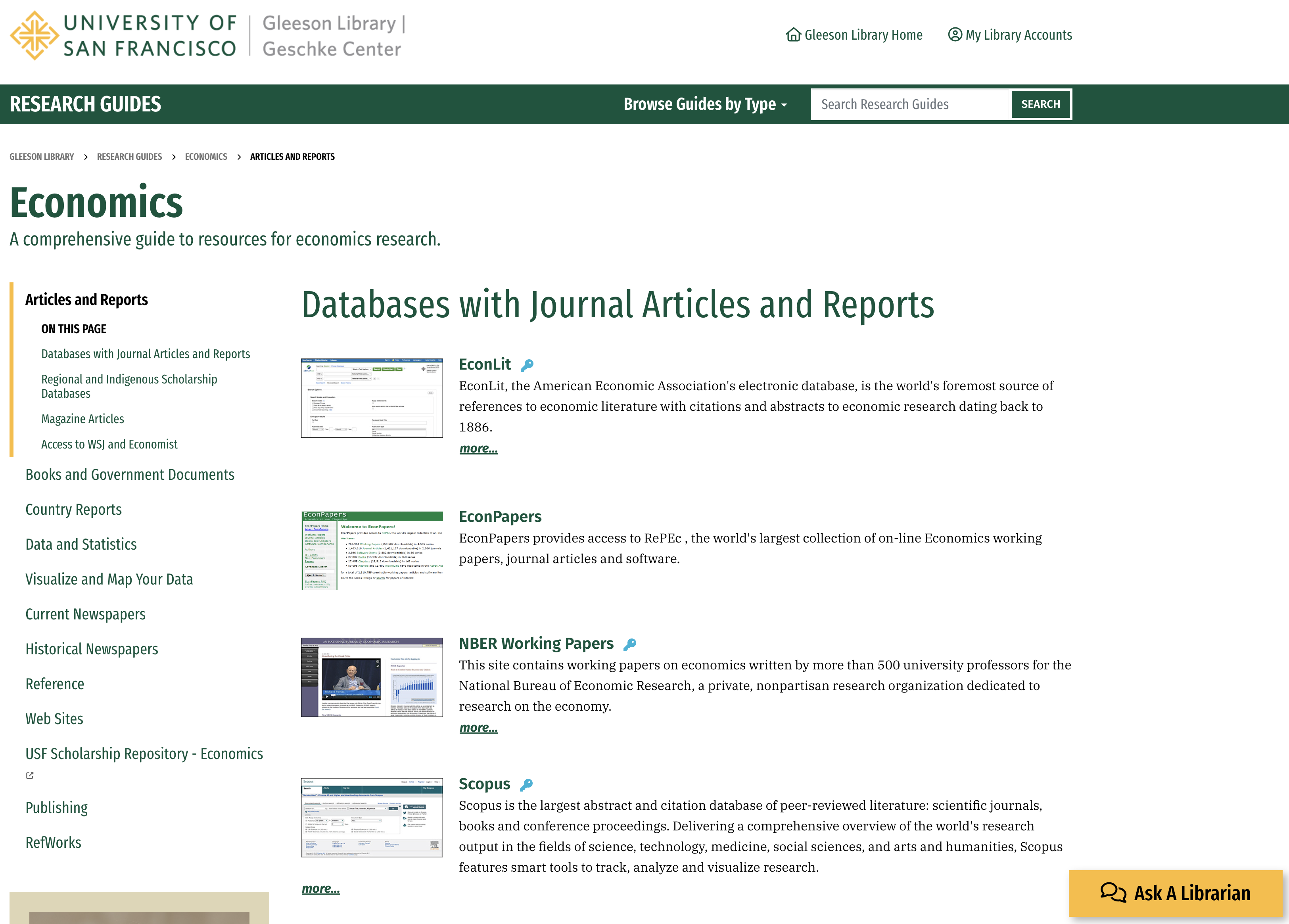Open the Historical Newspapers page
The width and height of the screenshot is (1289, 924).
pos(92,649)
